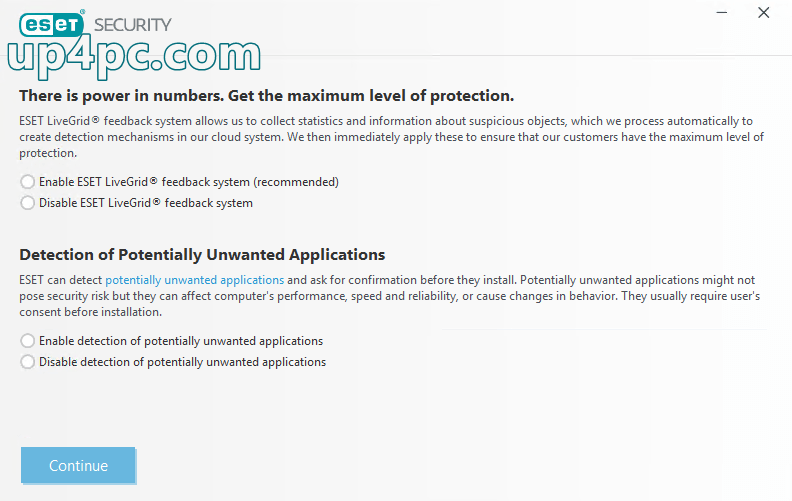Screen dimensions: 792x501
Task: Click the paragraph mentioning computer's performance and reliability
Action: click(389, 296)
